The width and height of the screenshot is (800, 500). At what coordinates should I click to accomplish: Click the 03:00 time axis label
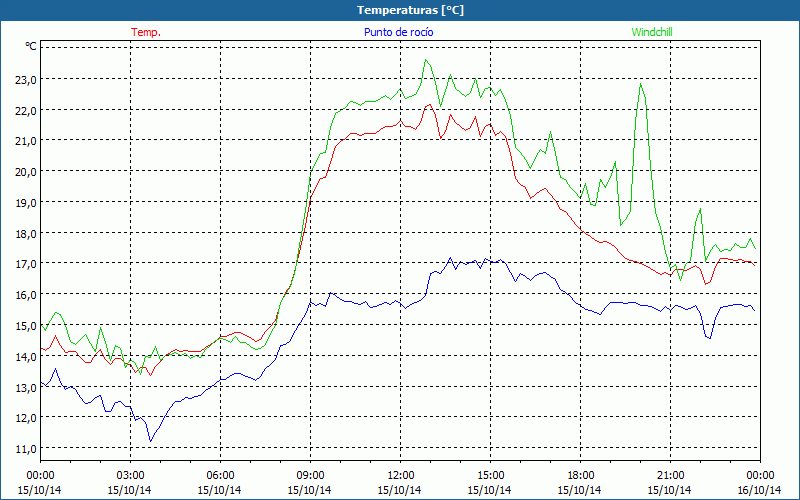(130, 476)
